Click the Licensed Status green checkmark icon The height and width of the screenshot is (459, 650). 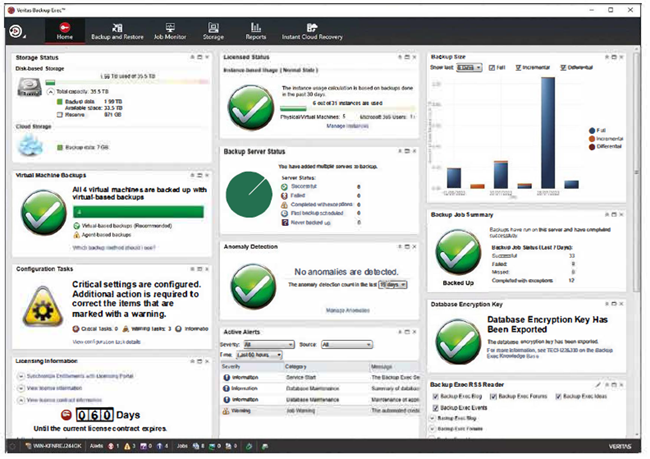pos(251,107)
